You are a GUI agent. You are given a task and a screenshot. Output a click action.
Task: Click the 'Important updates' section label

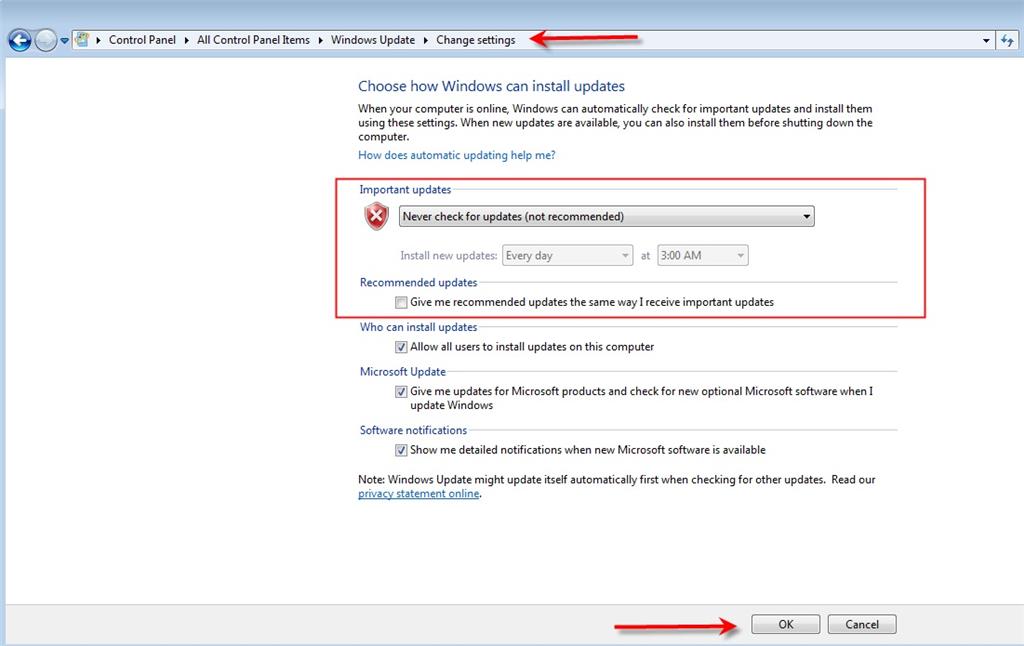point(405,189)
